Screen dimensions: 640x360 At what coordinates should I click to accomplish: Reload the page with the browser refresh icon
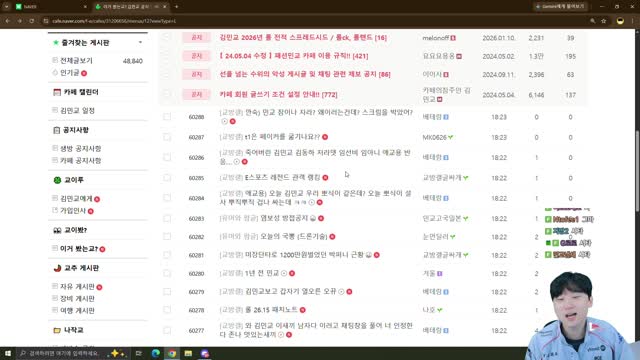click(x=31, y=21)
